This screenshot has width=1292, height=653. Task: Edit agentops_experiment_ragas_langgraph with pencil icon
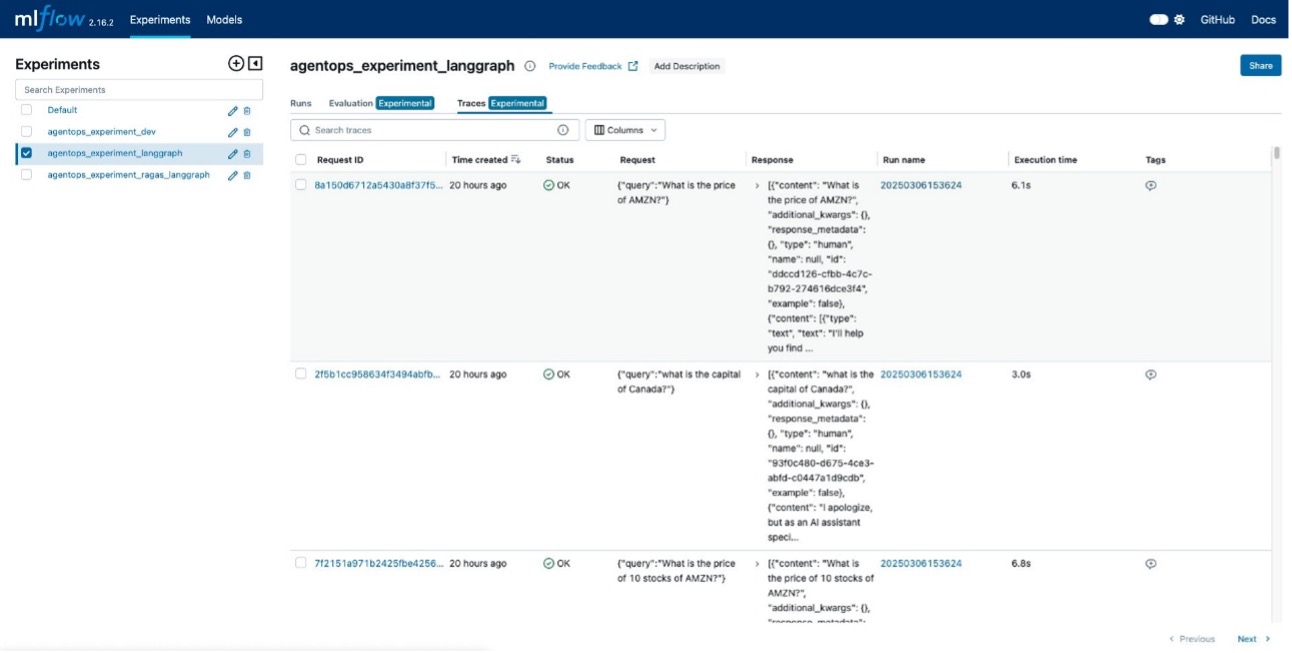pyautogui.click(x=233, y=175)
